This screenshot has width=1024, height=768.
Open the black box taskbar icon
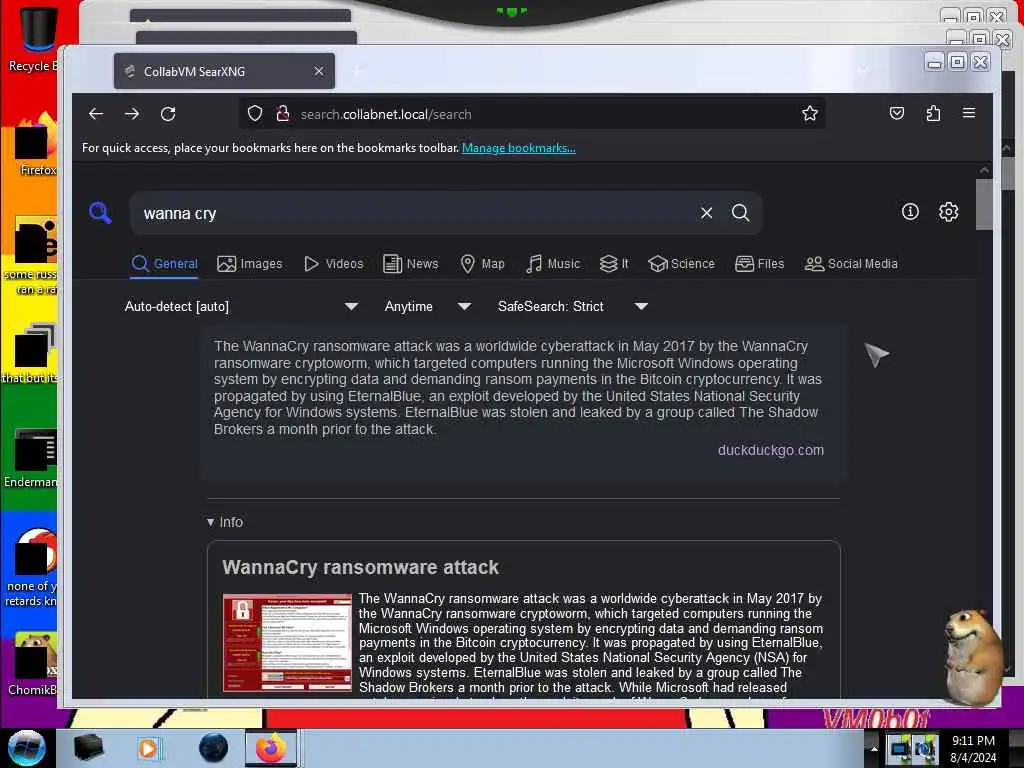[x=88, y=748]
